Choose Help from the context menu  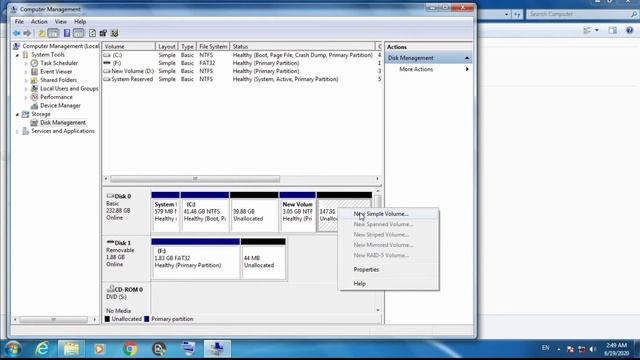click(x=389, y=284)
